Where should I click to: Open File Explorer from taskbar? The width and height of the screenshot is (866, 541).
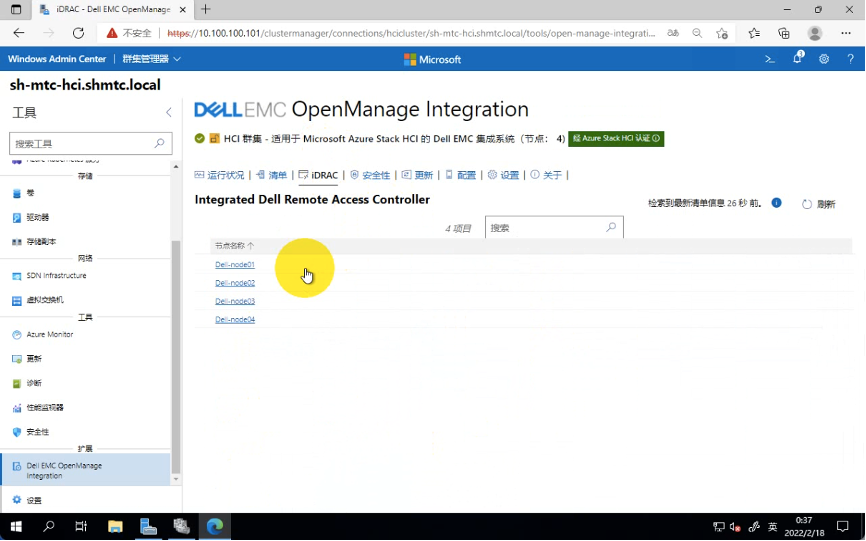coord(115,526)
